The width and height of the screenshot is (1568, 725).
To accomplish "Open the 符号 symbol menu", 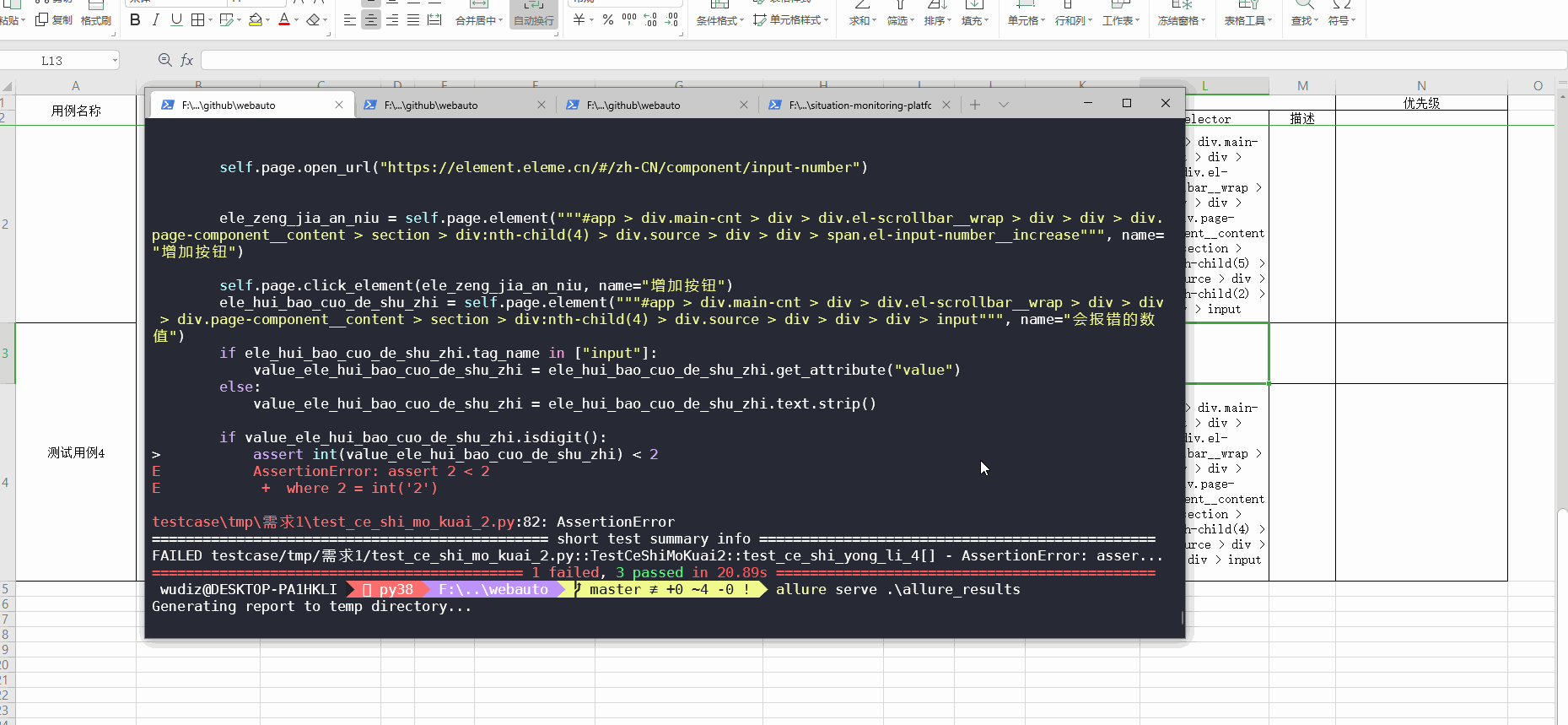I will click(x=1341, y=20).
